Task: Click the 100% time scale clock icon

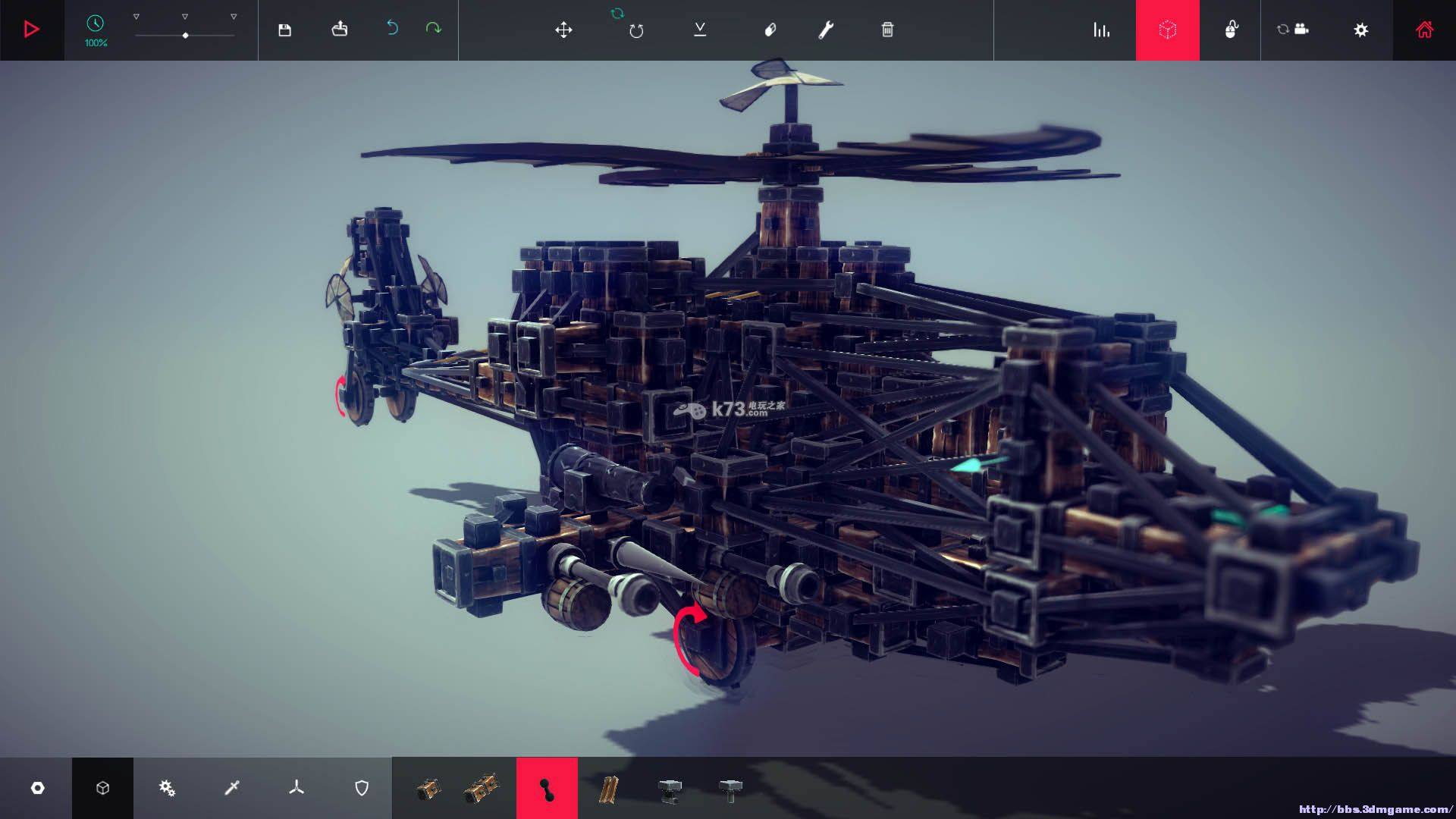Action: [x=96, y=24]
